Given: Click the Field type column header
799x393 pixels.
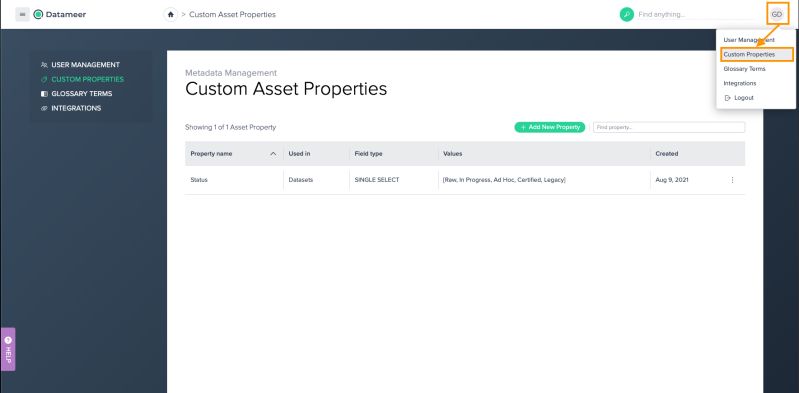Looking at the screenshot, I should [x=368, y=153].
